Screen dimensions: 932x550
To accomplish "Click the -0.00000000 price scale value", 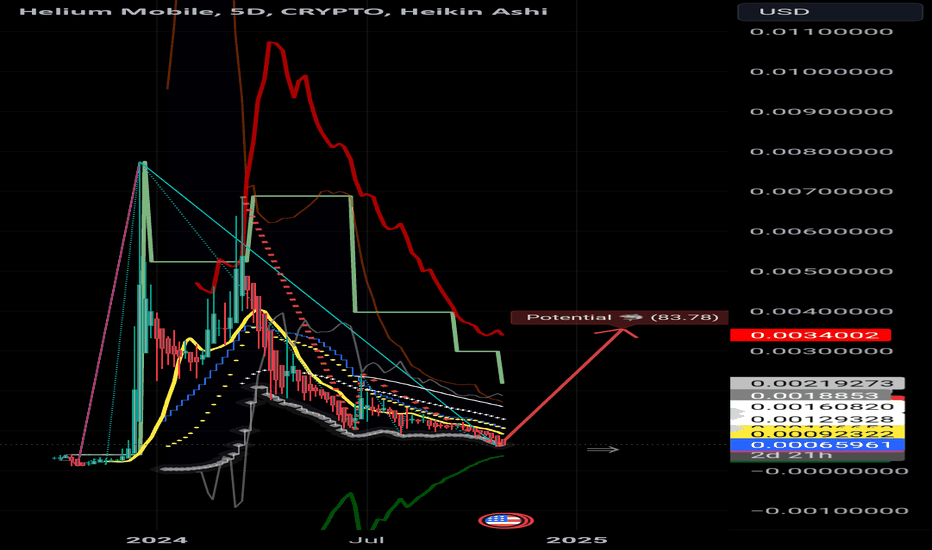I will tap(829, 471).
